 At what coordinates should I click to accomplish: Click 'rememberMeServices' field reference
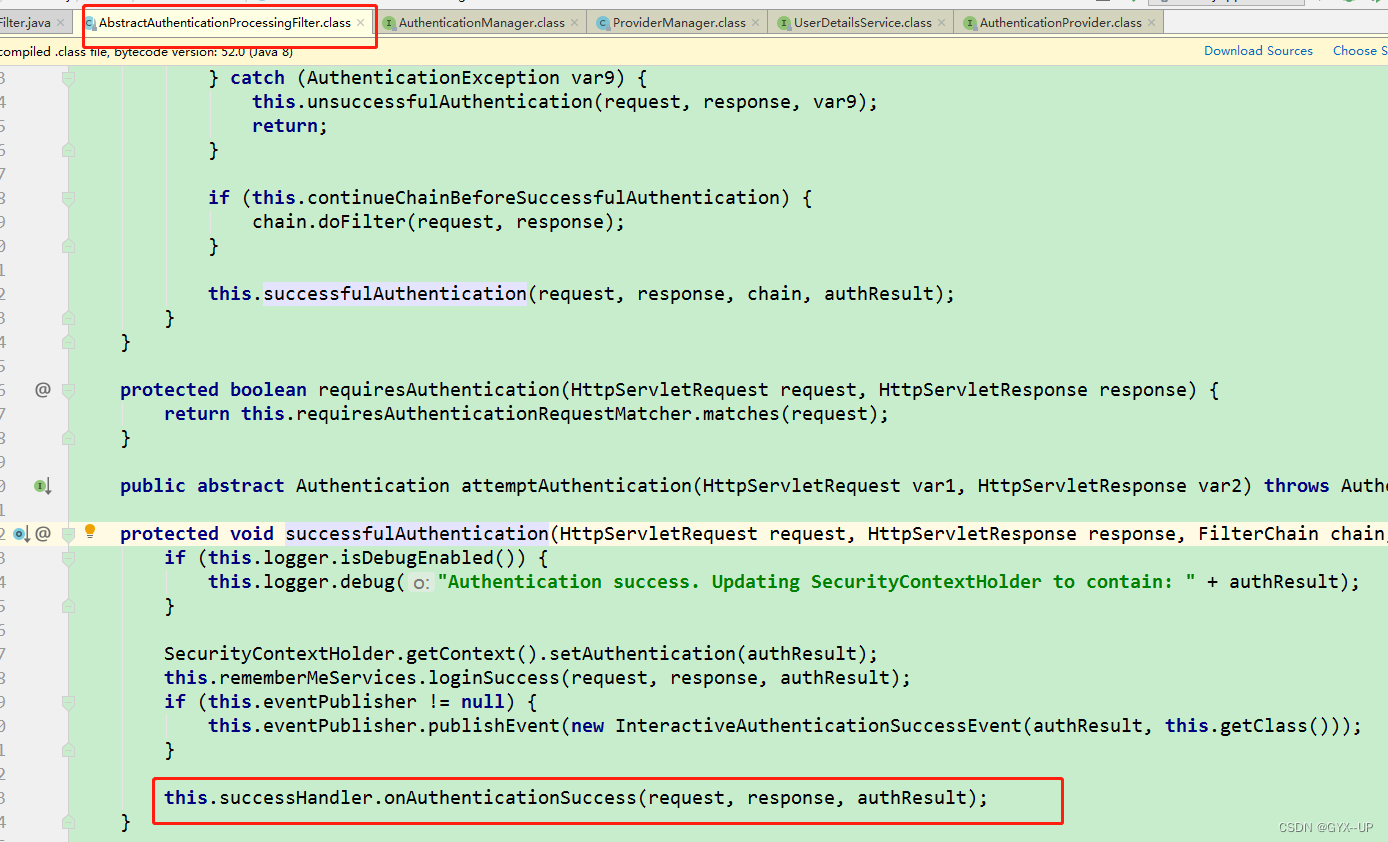pyautogui.click(x=318, y=678)
